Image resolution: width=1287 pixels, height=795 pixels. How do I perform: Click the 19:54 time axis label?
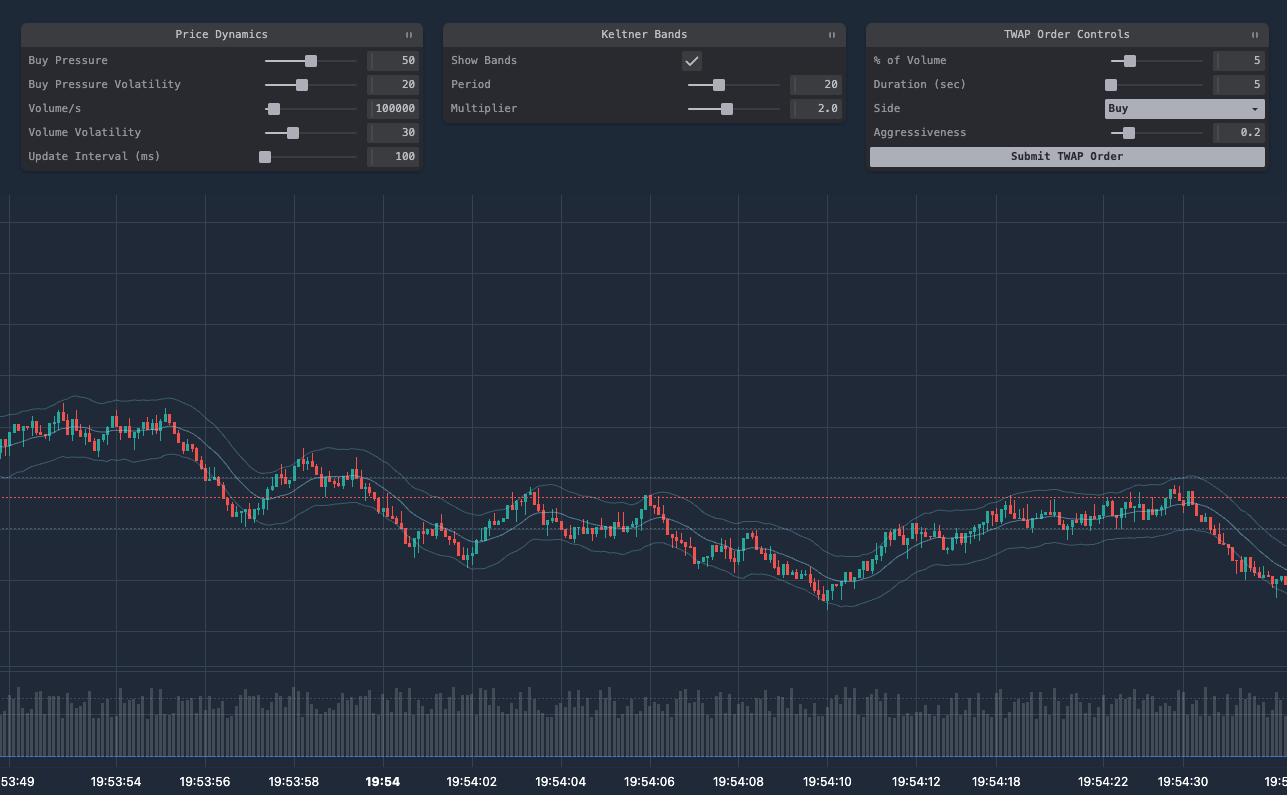coord(383,782)
